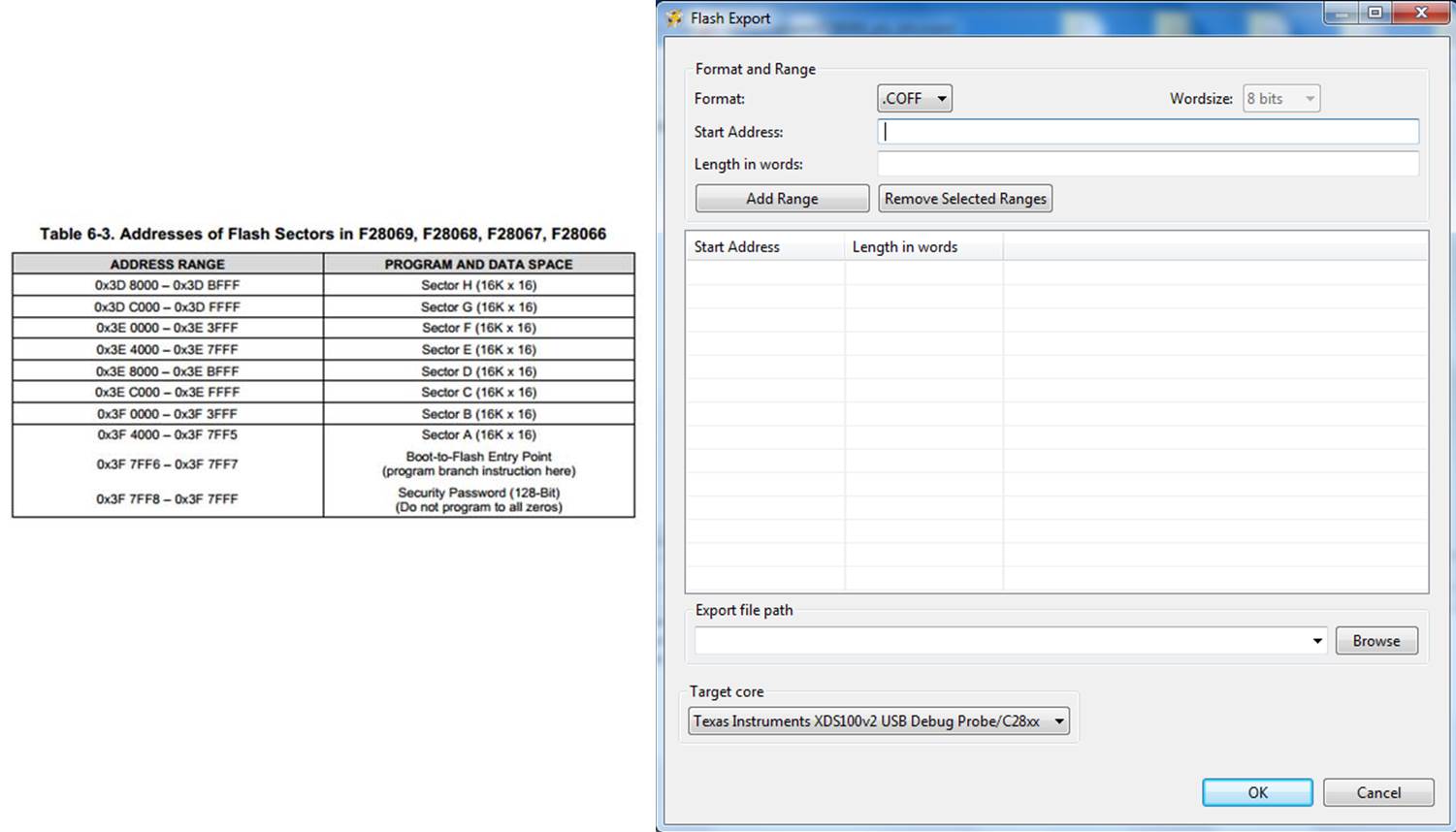This screenshot has width=1456, height=832.
Task: Confirm with the OK button
Action: (x=1257, y=792)
